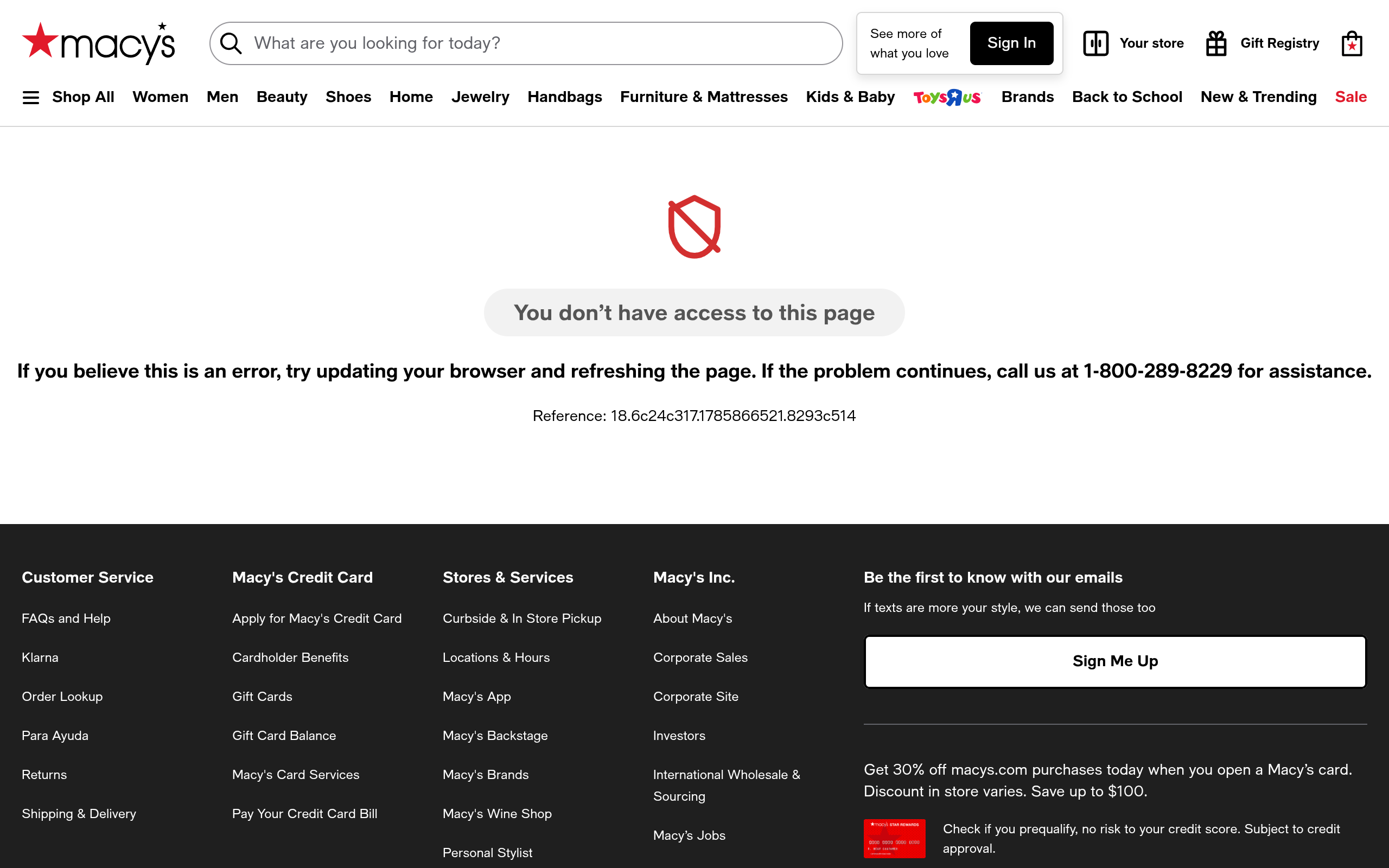This screenshot has height=868, width=1389.
Task: Open the Women menu
Action: pyautogui.click(x=160, y=97)
